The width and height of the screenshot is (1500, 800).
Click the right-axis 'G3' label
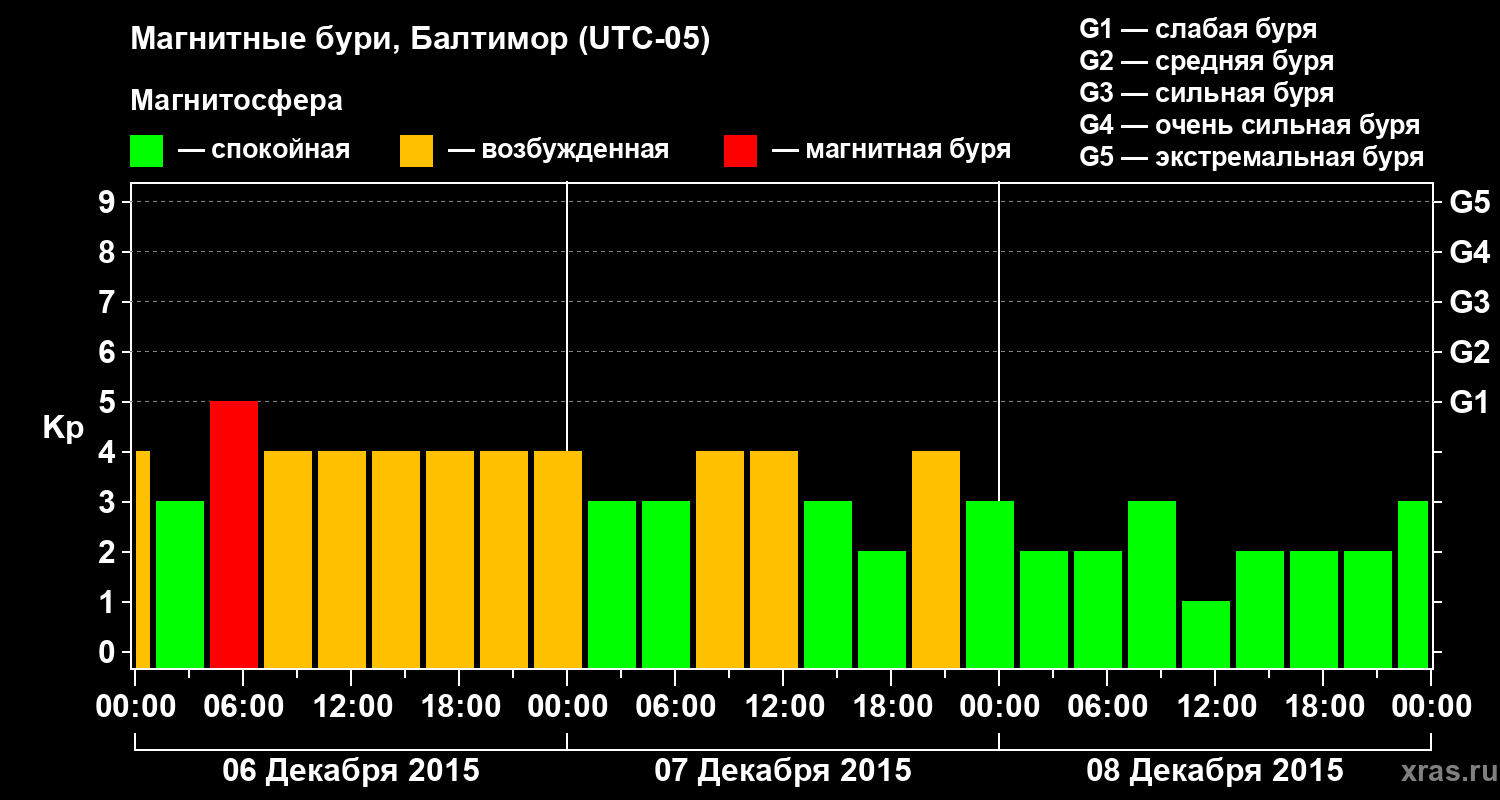point(1469,302)
